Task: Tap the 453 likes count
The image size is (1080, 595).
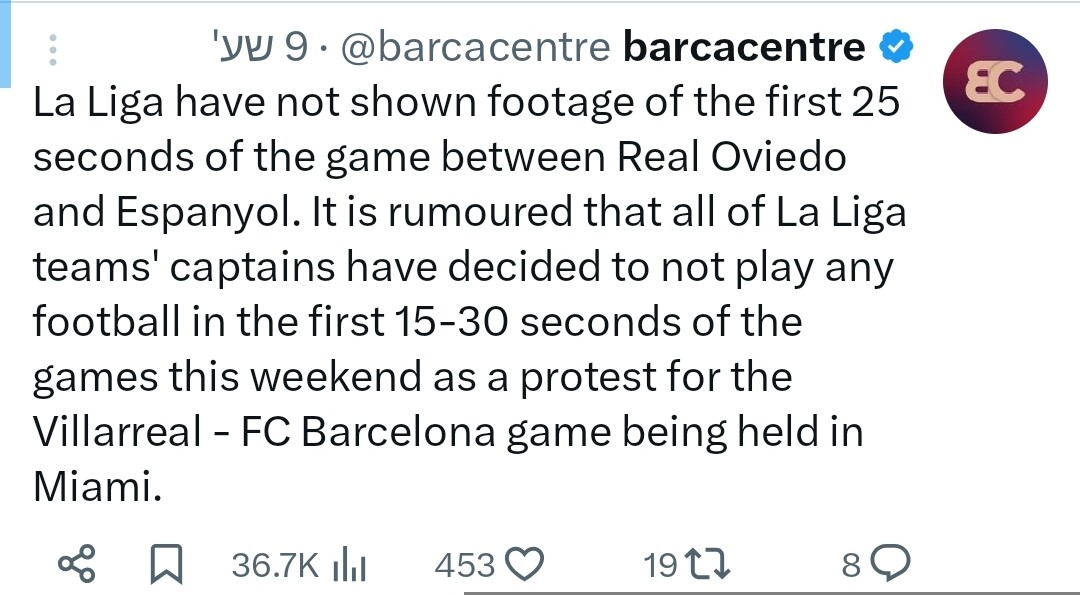Action: click(x=465, y=566)
